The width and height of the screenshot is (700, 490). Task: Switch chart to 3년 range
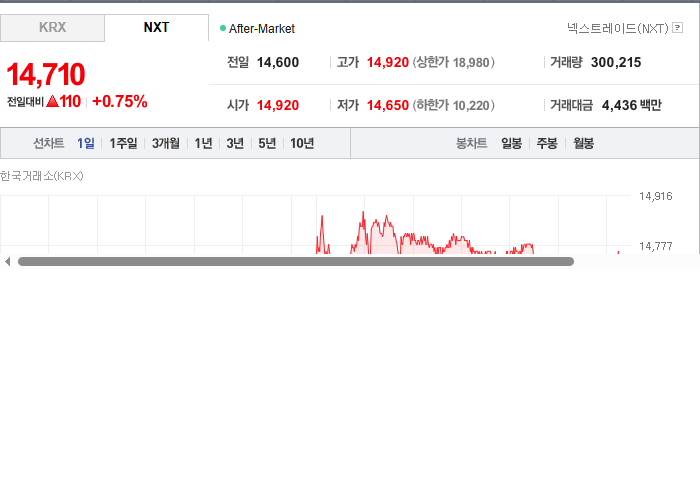click(235, 143)
